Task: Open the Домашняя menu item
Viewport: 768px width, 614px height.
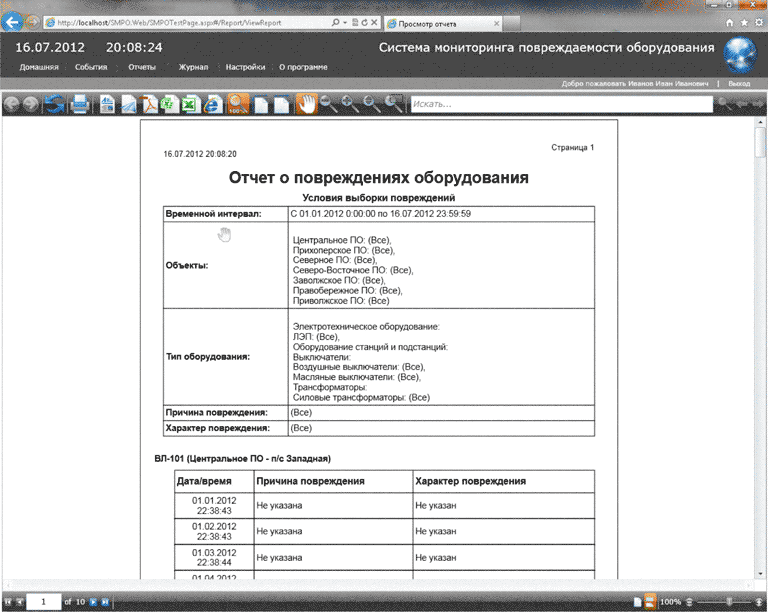Action: [x=39, y=67]
